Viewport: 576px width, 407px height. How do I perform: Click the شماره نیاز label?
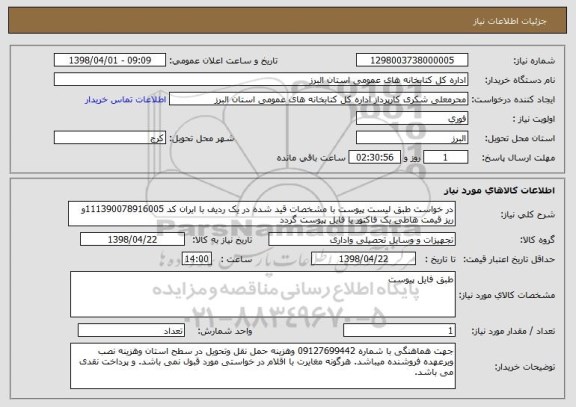click(534, 61)
